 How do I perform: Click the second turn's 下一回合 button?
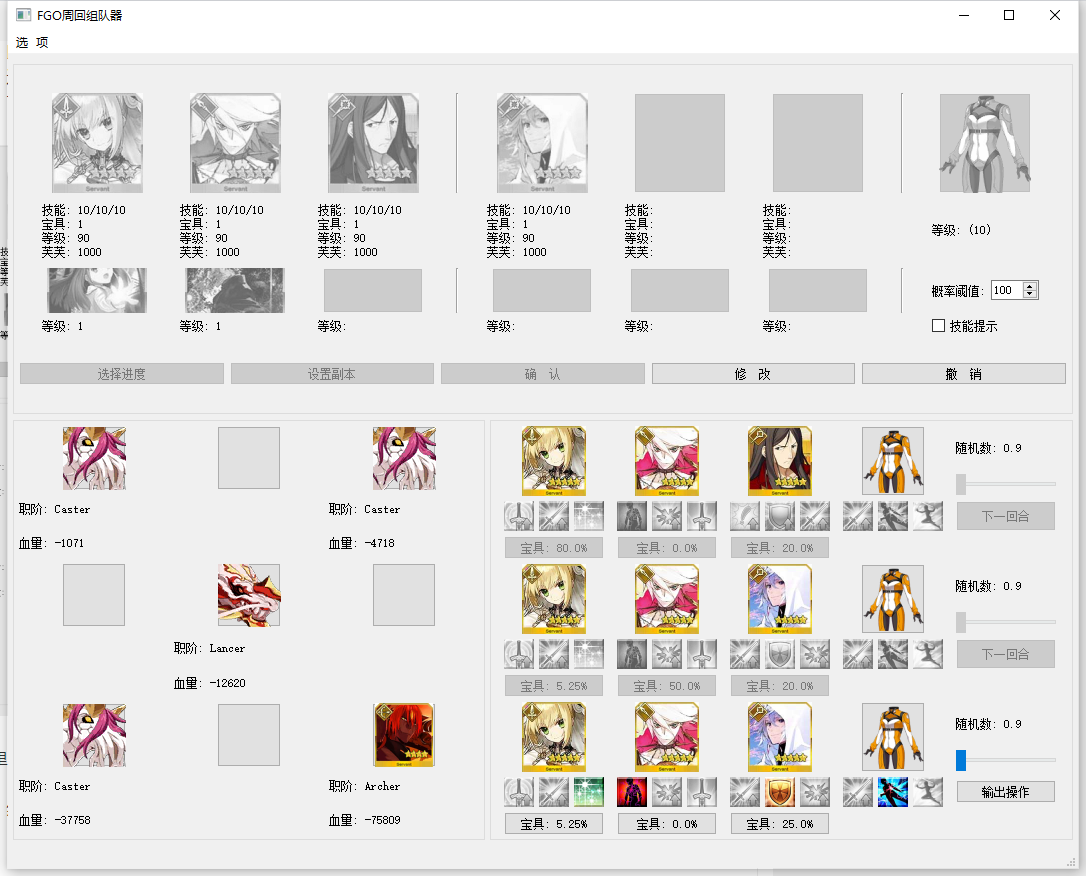(1006, 654)
